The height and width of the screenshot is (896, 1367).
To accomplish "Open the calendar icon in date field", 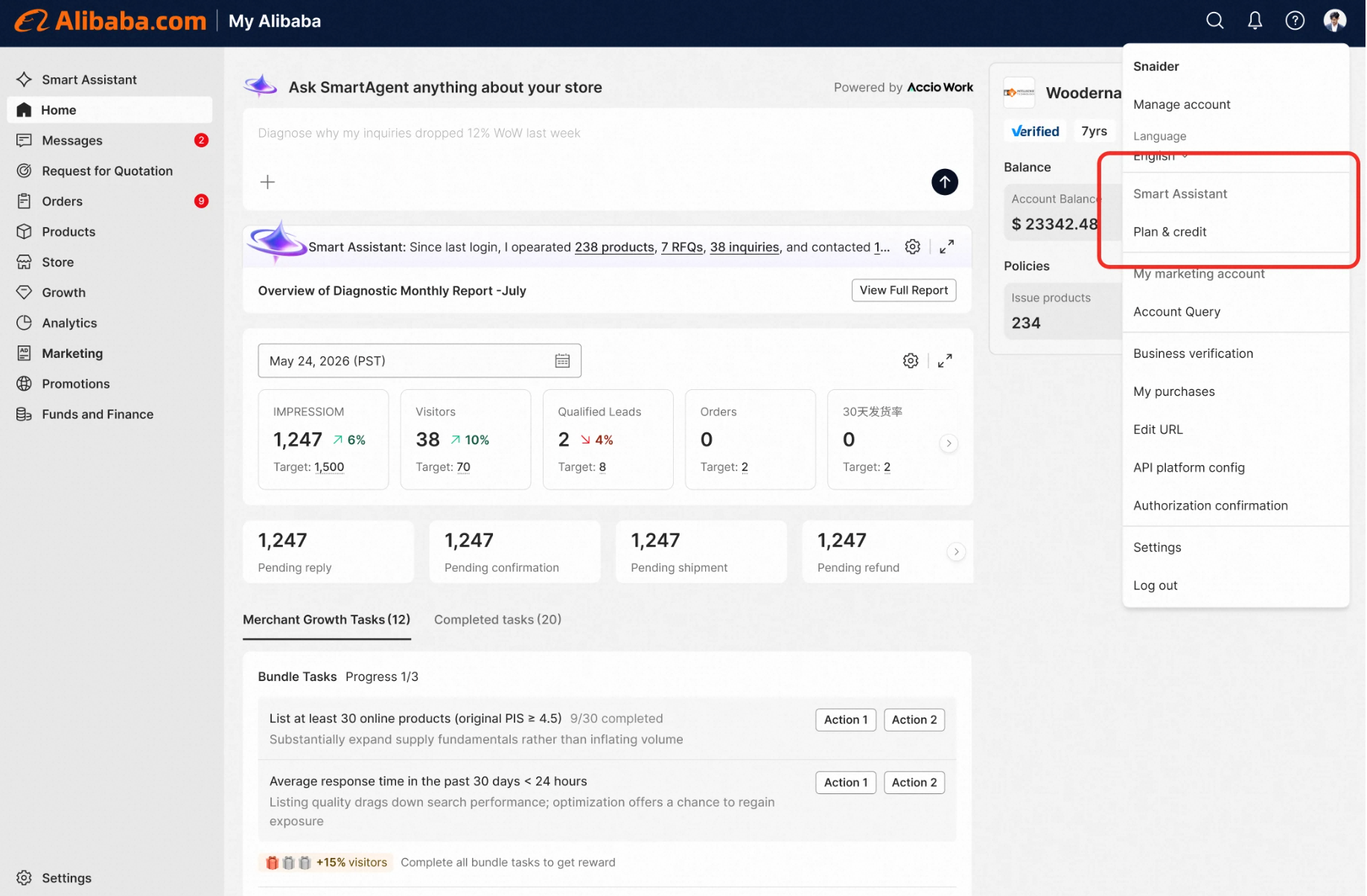I will (563, 362).
